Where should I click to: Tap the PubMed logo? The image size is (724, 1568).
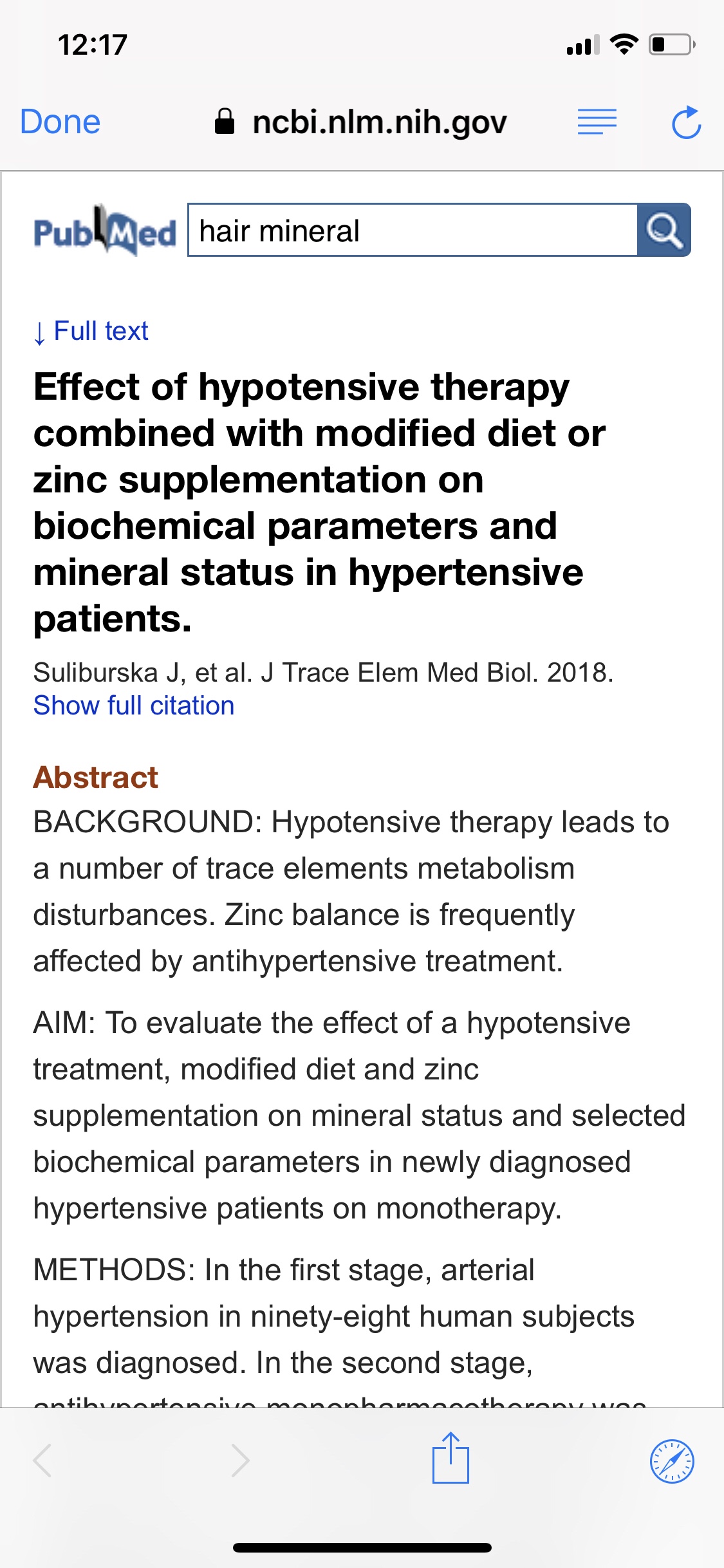click(x=104, y=230)
